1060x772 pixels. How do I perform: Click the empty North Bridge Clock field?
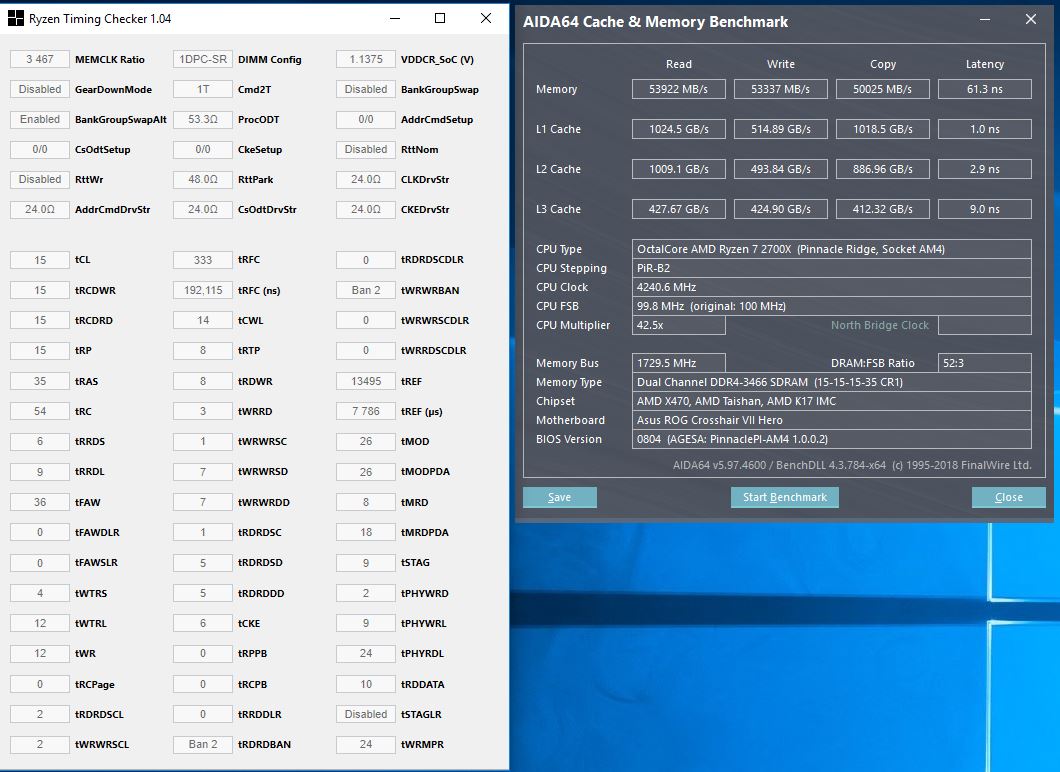coord(985,325)
